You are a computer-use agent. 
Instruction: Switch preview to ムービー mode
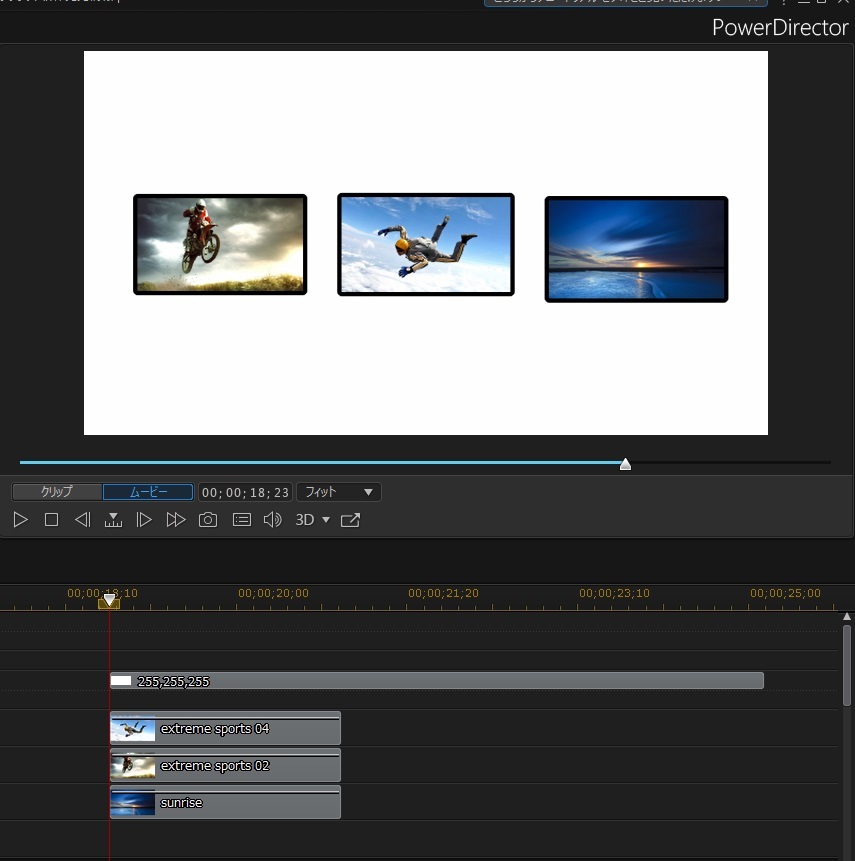(x=148, y=491)
